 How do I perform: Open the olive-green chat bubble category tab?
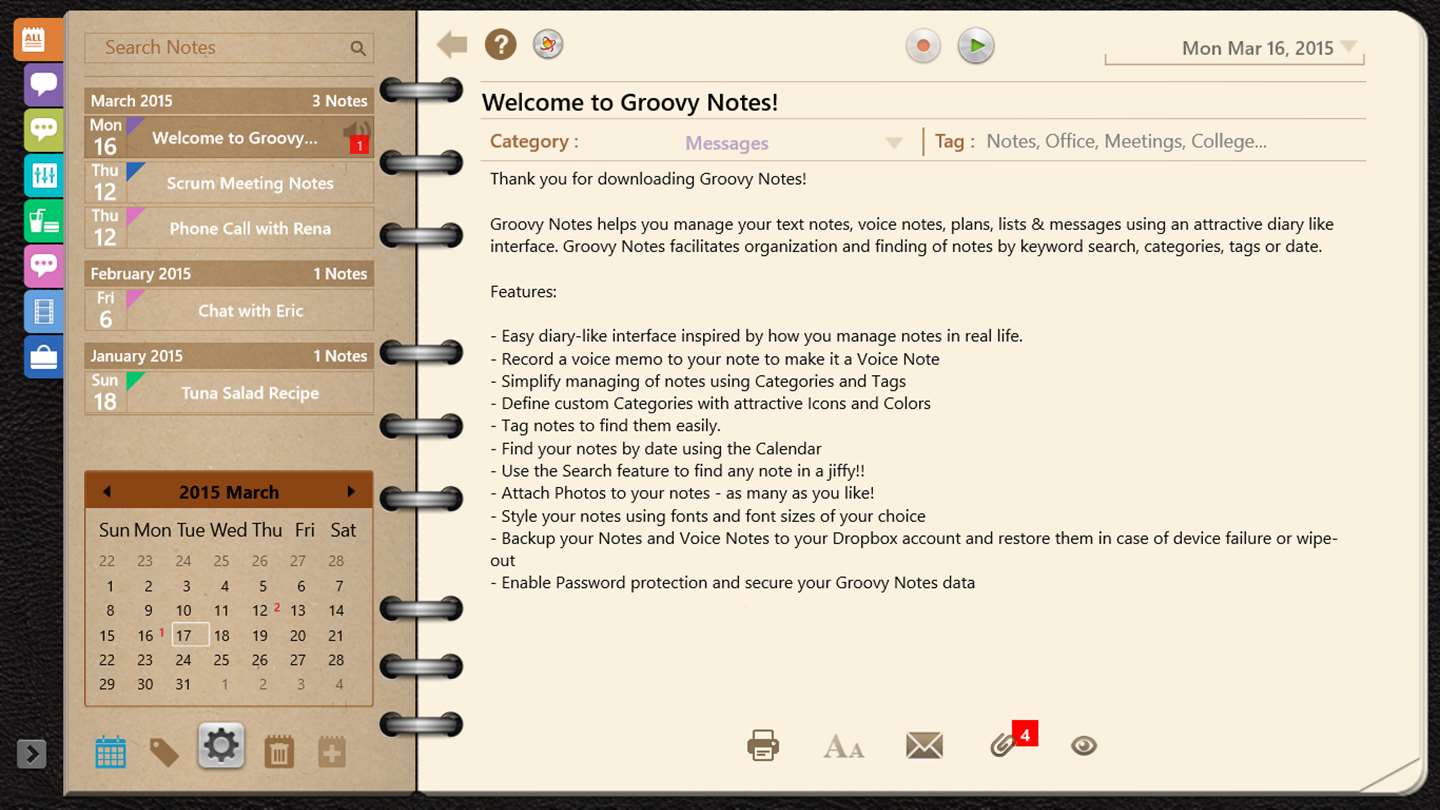(43, 129)
